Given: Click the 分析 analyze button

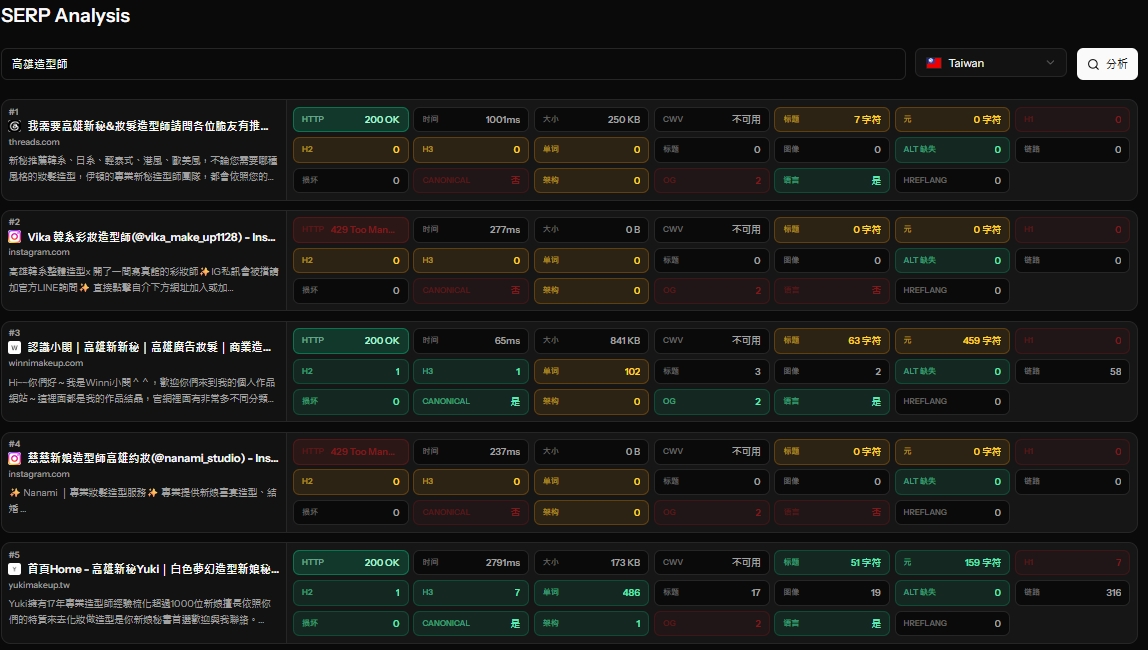Looking at the screenshot, I should click(1107, 64).
